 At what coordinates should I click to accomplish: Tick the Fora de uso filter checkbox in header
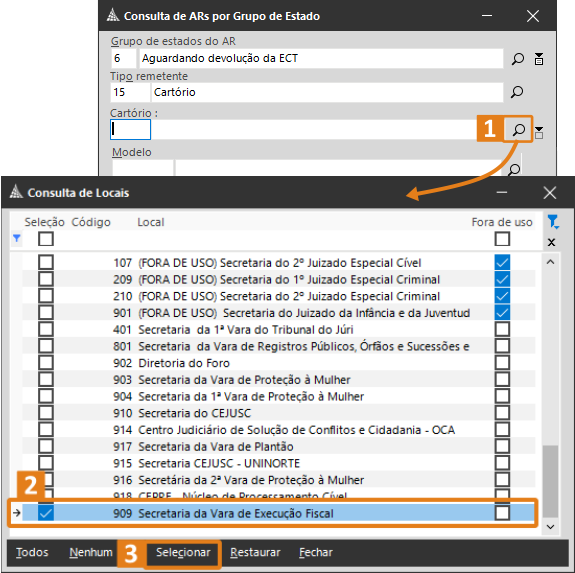pyautogui.click(x=502, y=239)
